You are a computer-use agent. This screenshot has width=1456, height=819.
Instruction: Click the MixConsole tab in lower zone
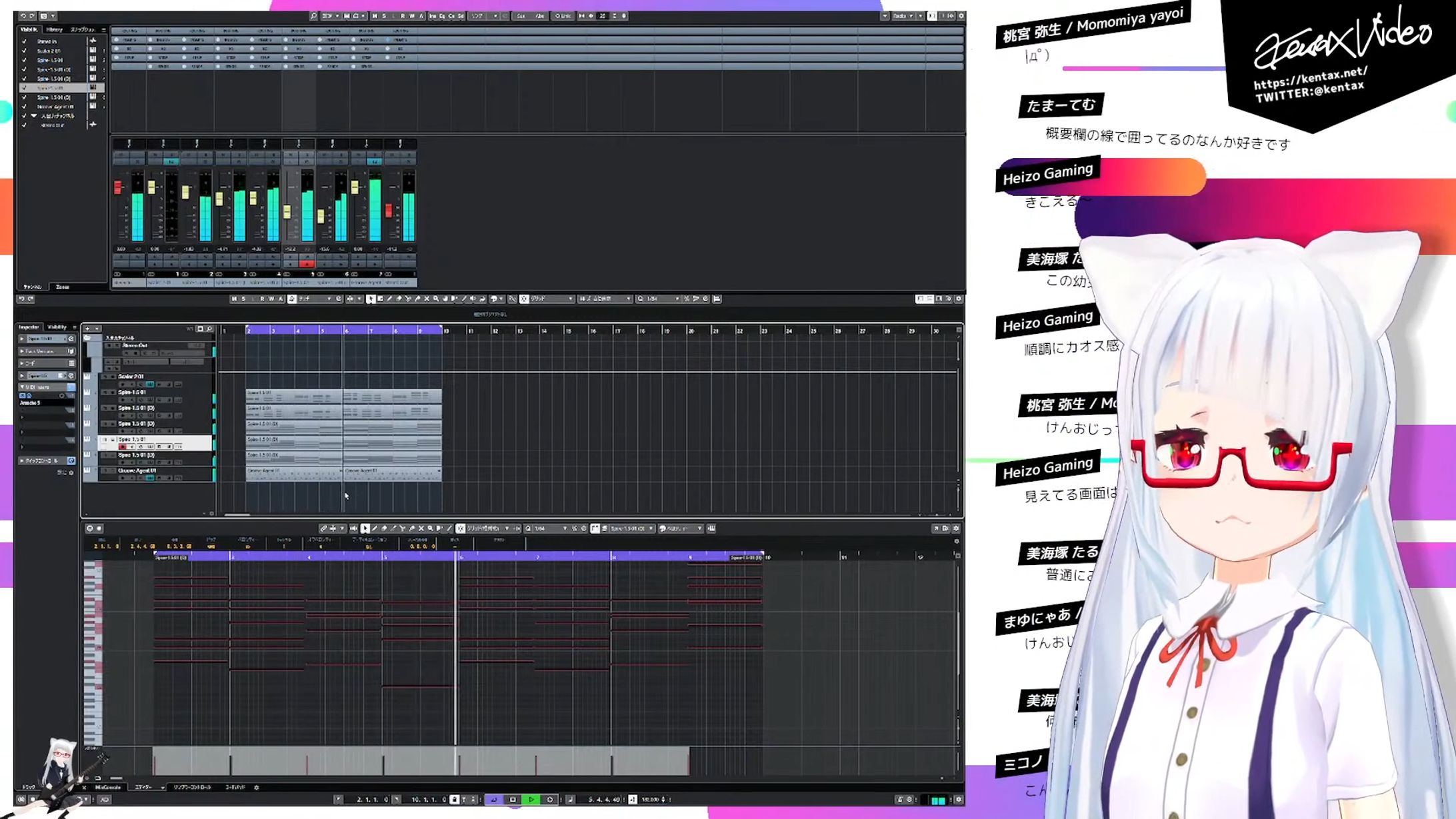(x=108, y=787)
